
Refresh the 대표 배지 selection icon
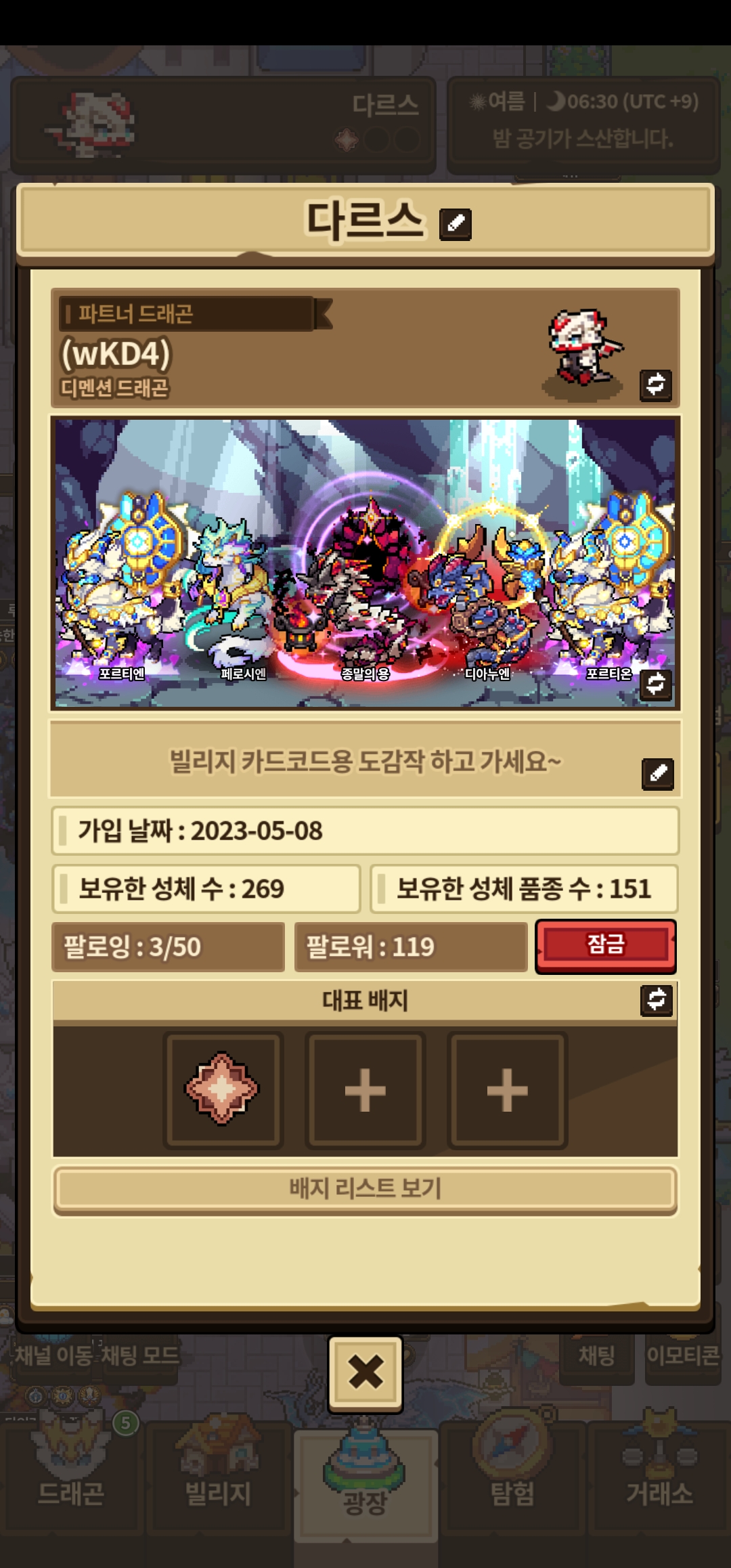[x=657, y=1000]
